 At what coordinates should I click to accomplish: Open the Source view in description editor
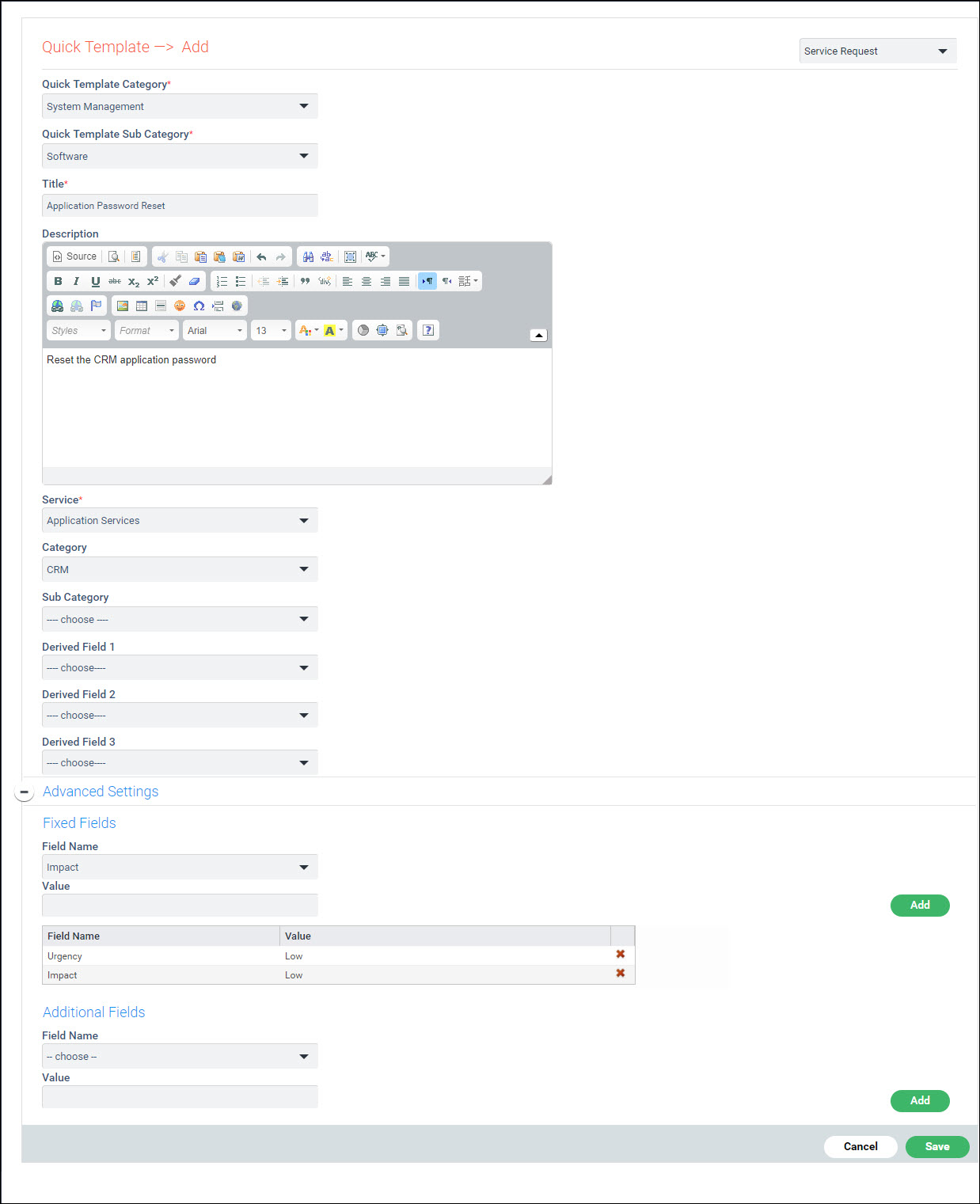pos(74,256)
